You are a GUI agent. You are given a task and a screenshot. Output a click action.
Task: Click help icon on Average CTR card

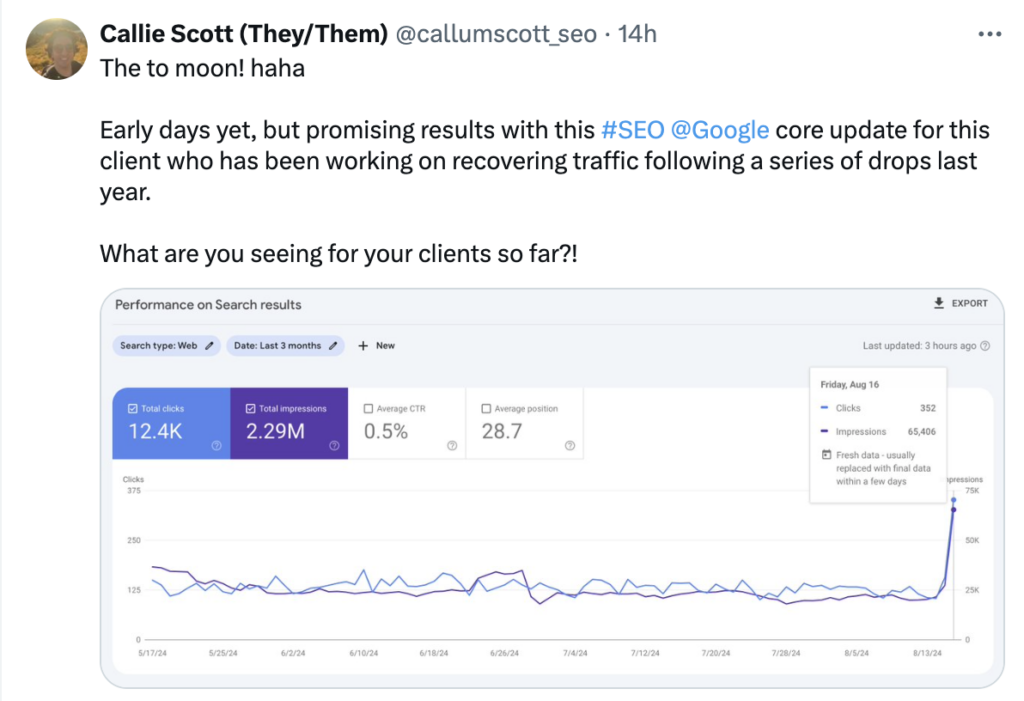(x=452, y=446)
